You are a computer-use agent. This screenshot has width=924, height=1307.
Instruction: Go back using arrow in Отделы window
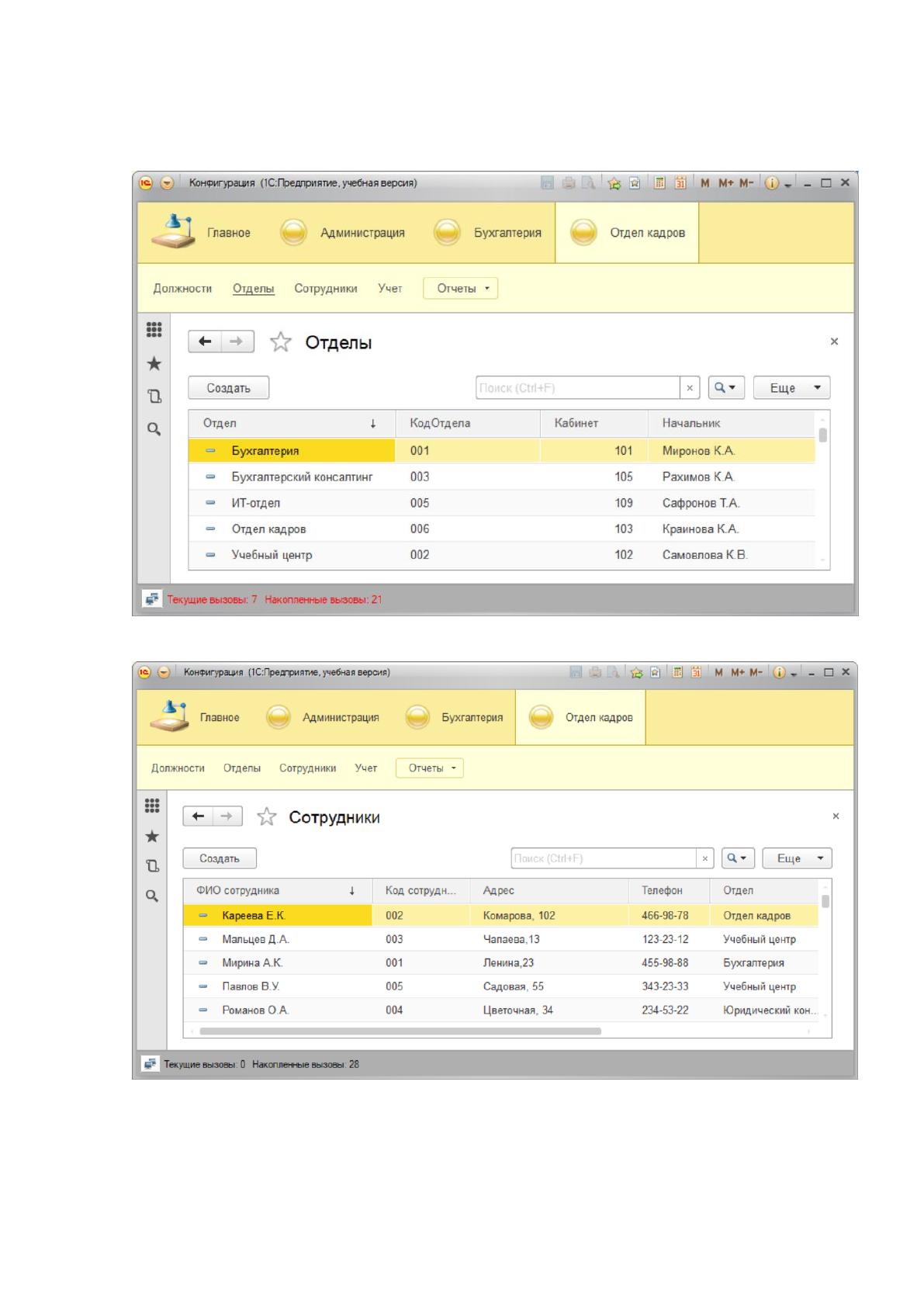205,341
